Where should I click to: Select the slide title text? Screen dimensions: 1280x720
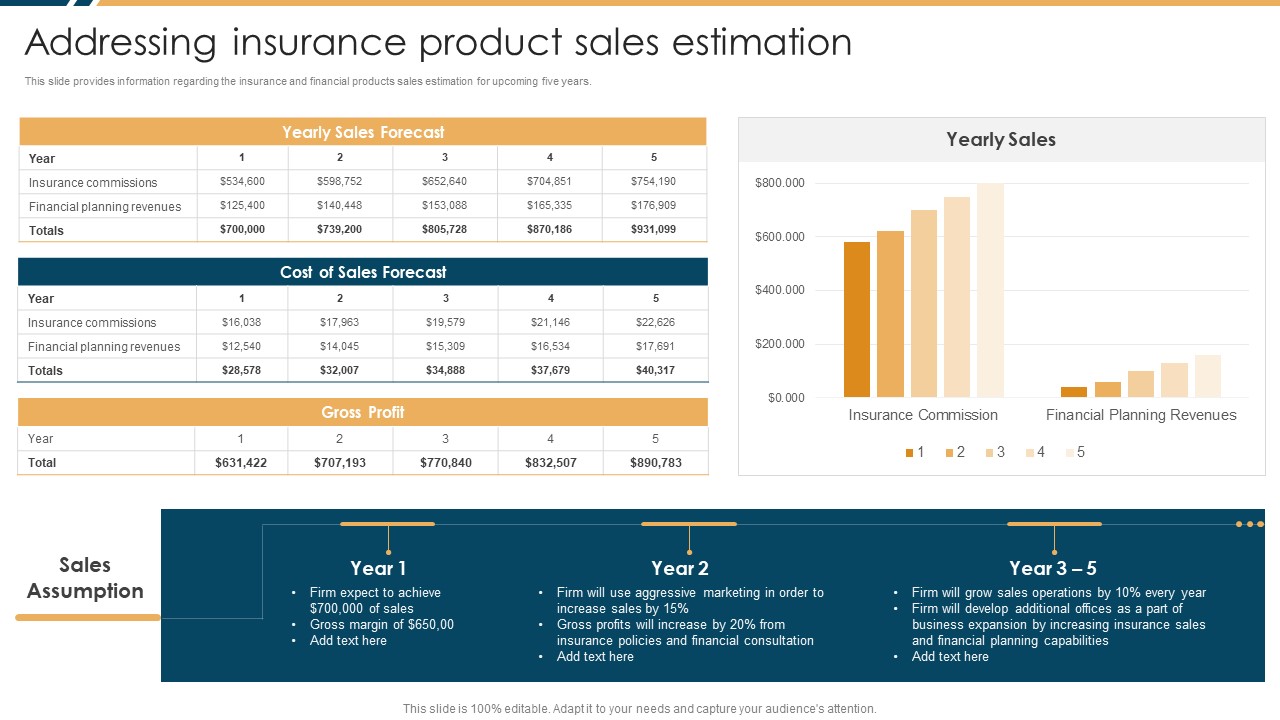(438, 43)
